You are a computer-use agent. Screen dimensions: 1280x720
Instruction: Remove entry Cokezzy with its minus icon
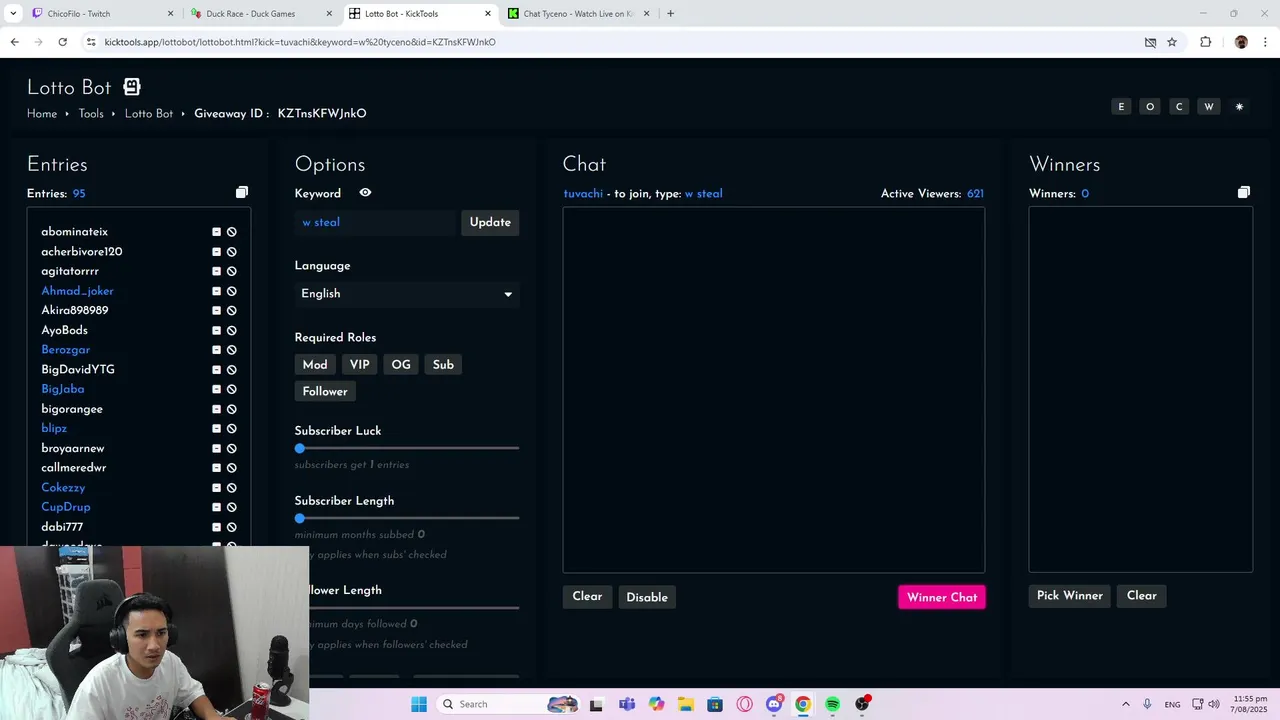click(216, 488)
